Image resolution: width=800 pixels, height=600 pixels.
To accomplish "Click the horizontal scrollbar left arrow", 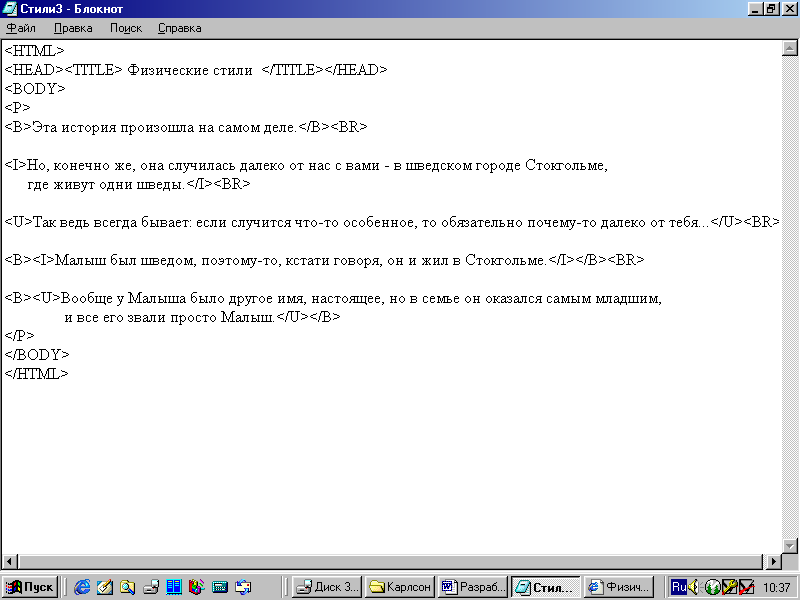I will point(9,561).
